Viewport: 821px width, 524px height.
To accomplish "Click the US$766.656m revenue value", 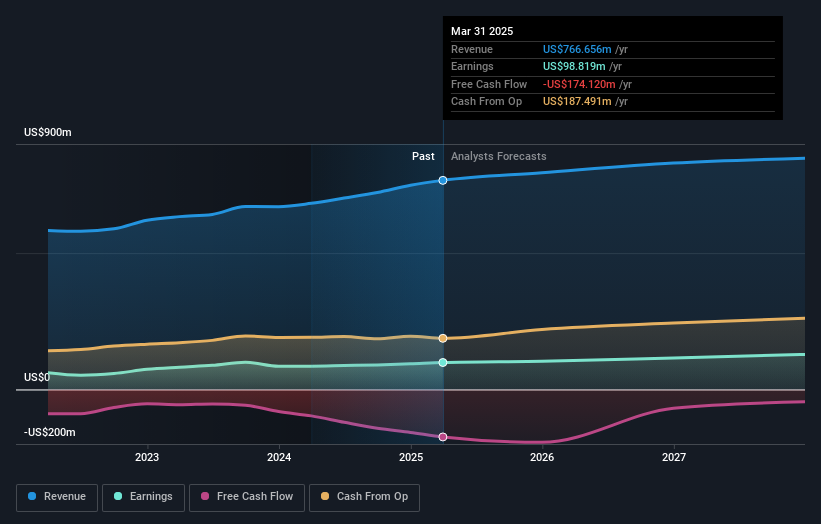I will click(577, 49).
